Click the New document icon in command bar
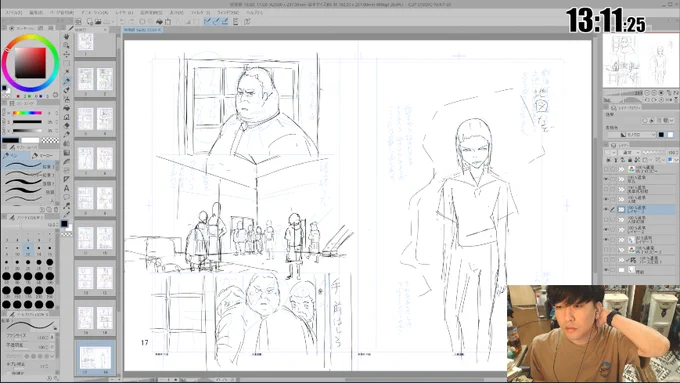Viewport: 680px width, 383px height. 89,21
